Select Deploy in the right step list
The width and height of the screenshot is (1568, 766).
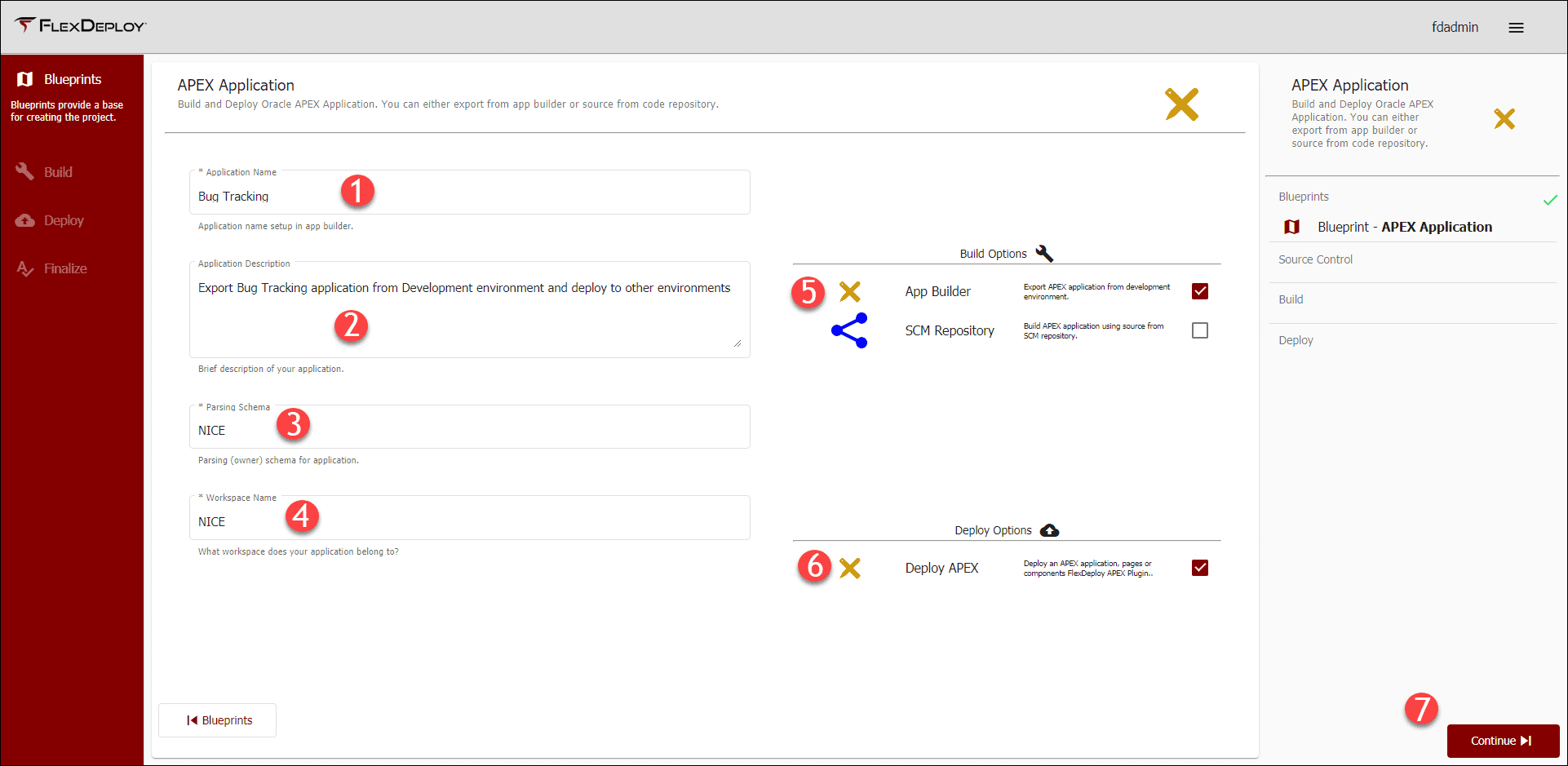tap(1296, 340)
